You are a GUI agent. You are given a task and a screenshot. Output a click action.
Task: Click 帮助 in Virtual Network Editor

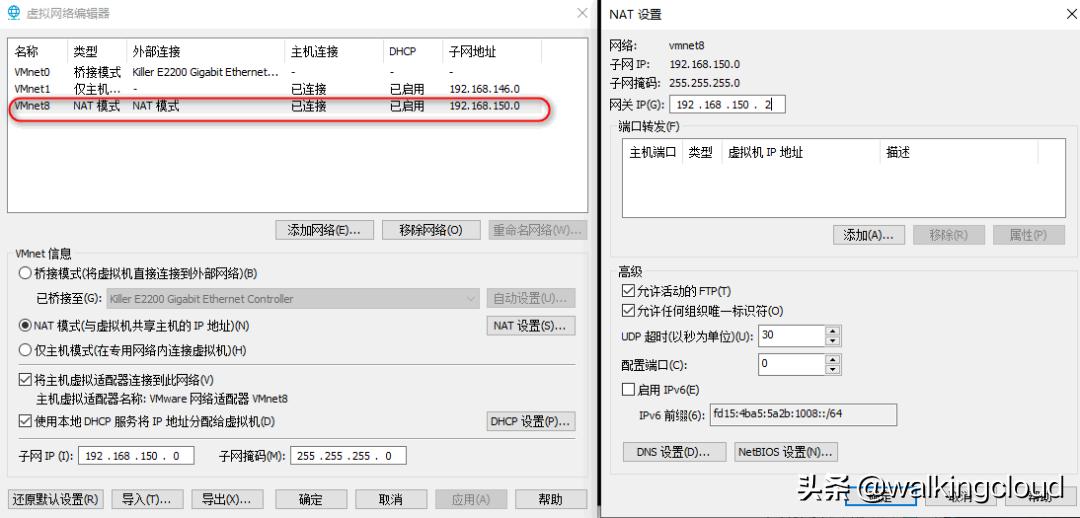[551, 499]
